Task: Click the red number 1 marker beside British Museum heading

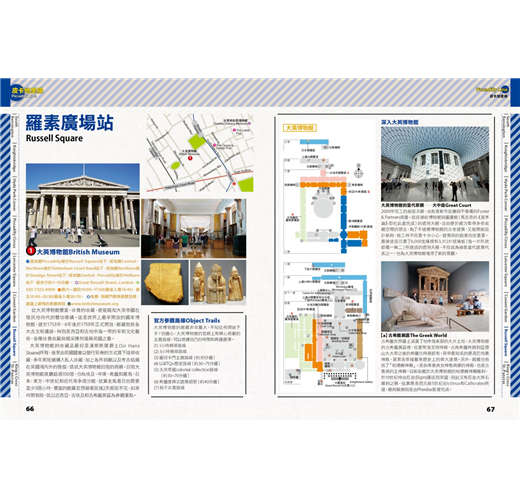Action: pos(31,250)
